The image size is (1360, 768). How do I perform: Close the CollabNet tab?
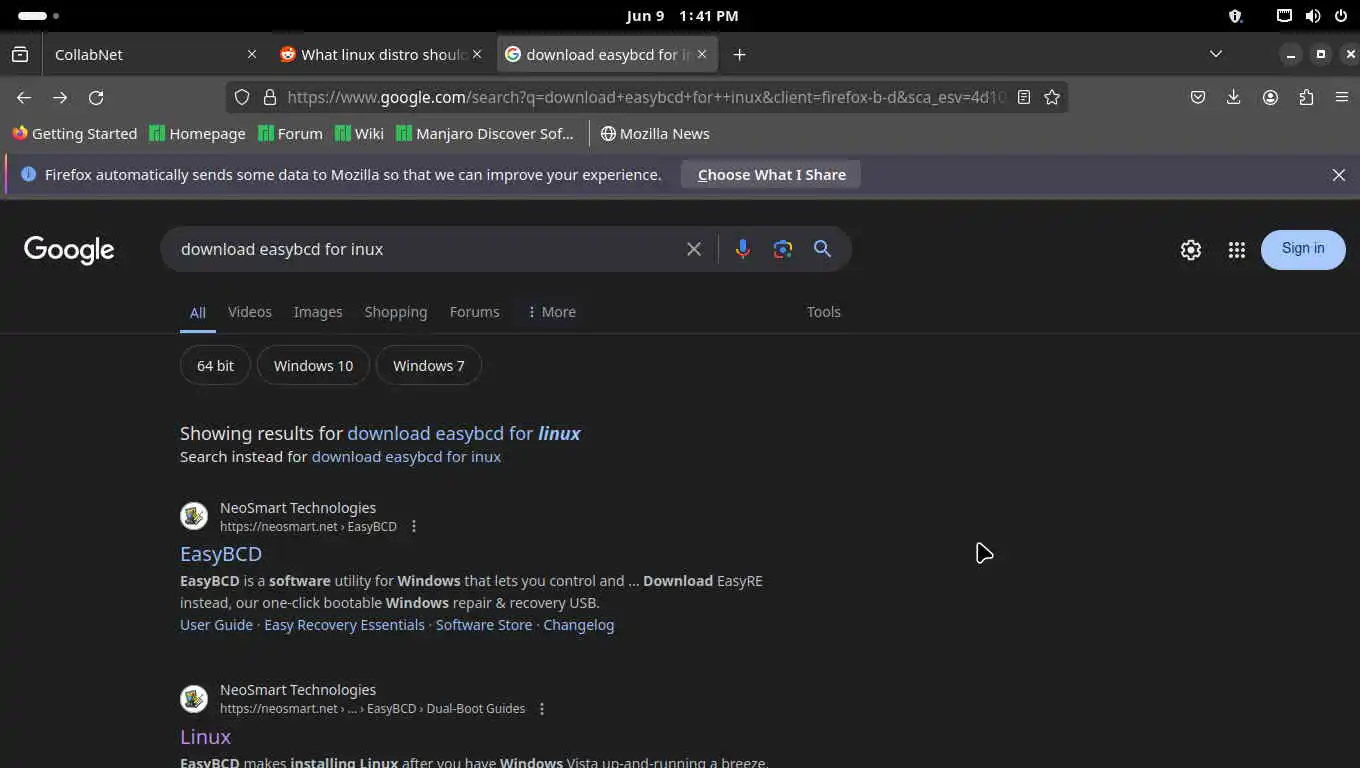click(252, 54)
